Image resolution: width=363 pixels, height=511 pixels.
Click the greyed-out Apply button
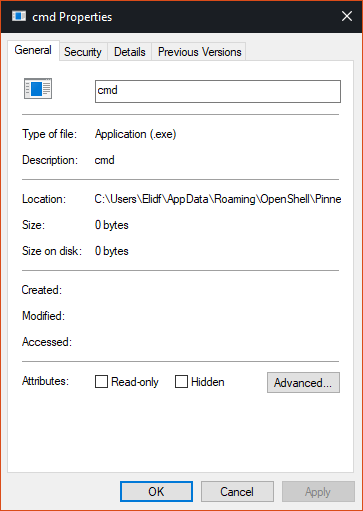coord(318,491)
